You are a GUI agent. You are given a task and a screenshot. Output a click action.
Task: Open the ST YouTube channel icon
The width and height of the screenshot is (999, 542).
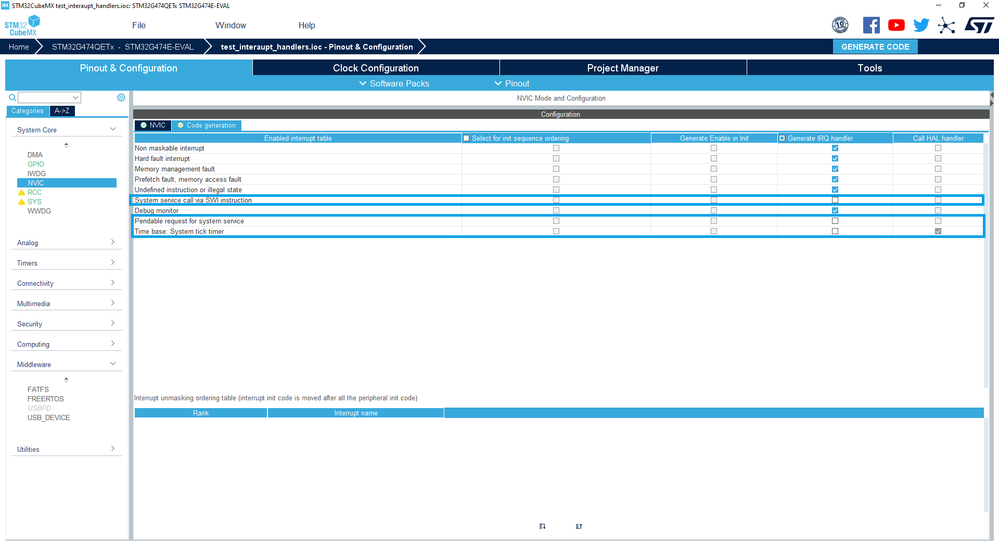click(x=896, y=25)
